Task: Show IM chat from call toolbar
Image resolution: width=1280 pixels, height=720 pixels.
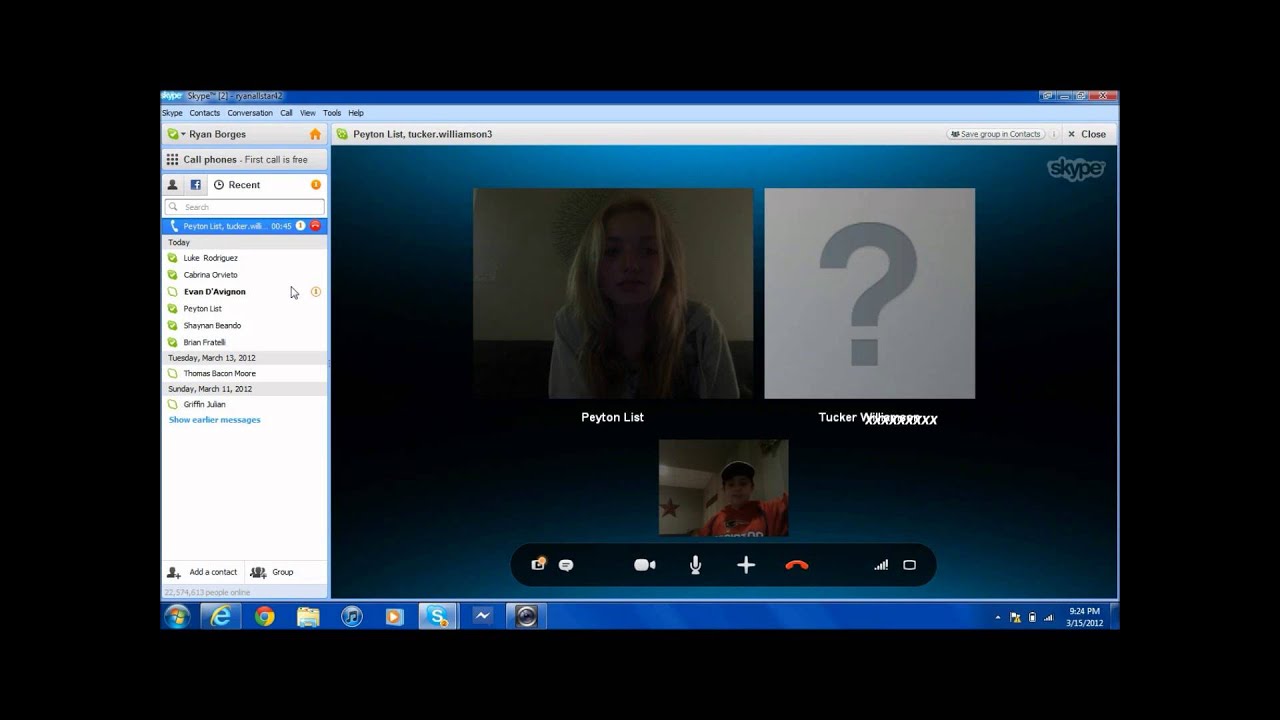Action: click(x=566, y=565)
